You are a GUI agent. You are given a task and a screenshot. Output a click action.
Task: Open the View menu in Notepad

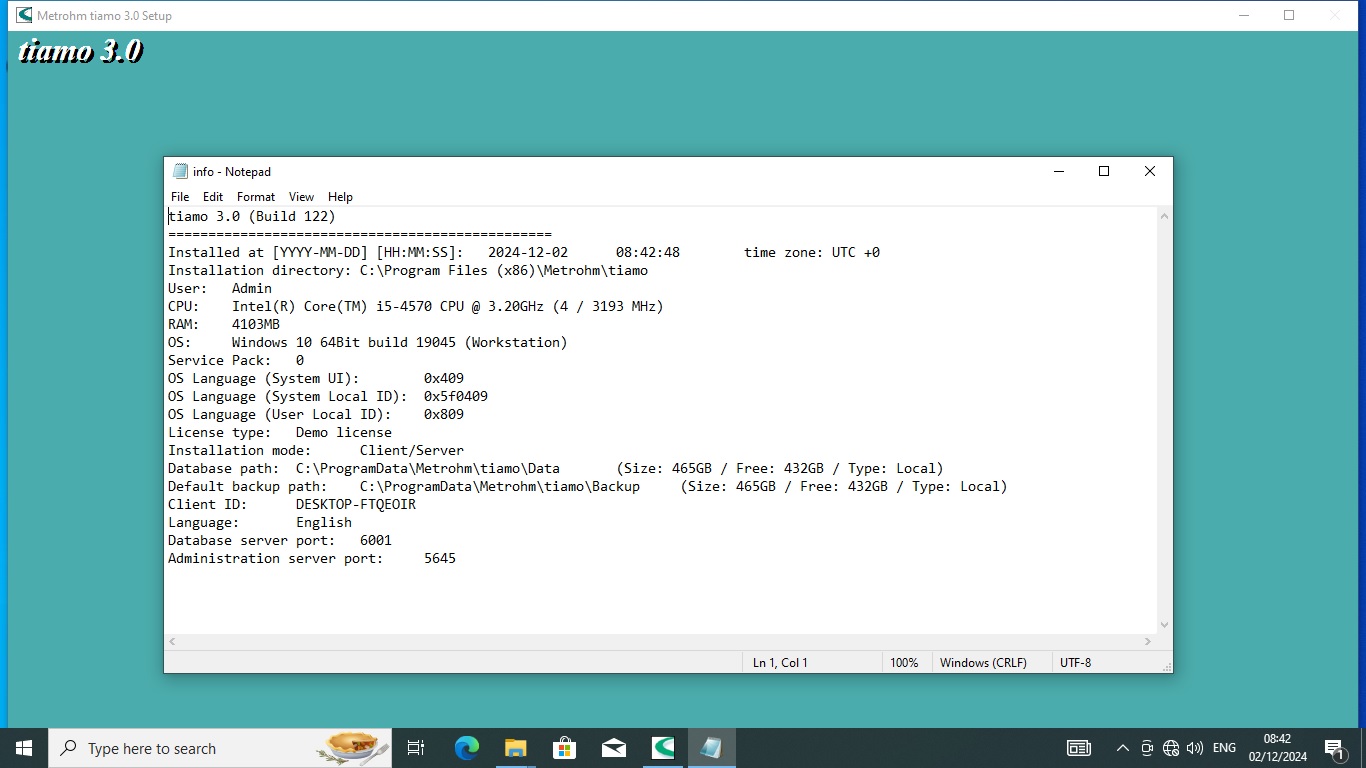point(301,197)
